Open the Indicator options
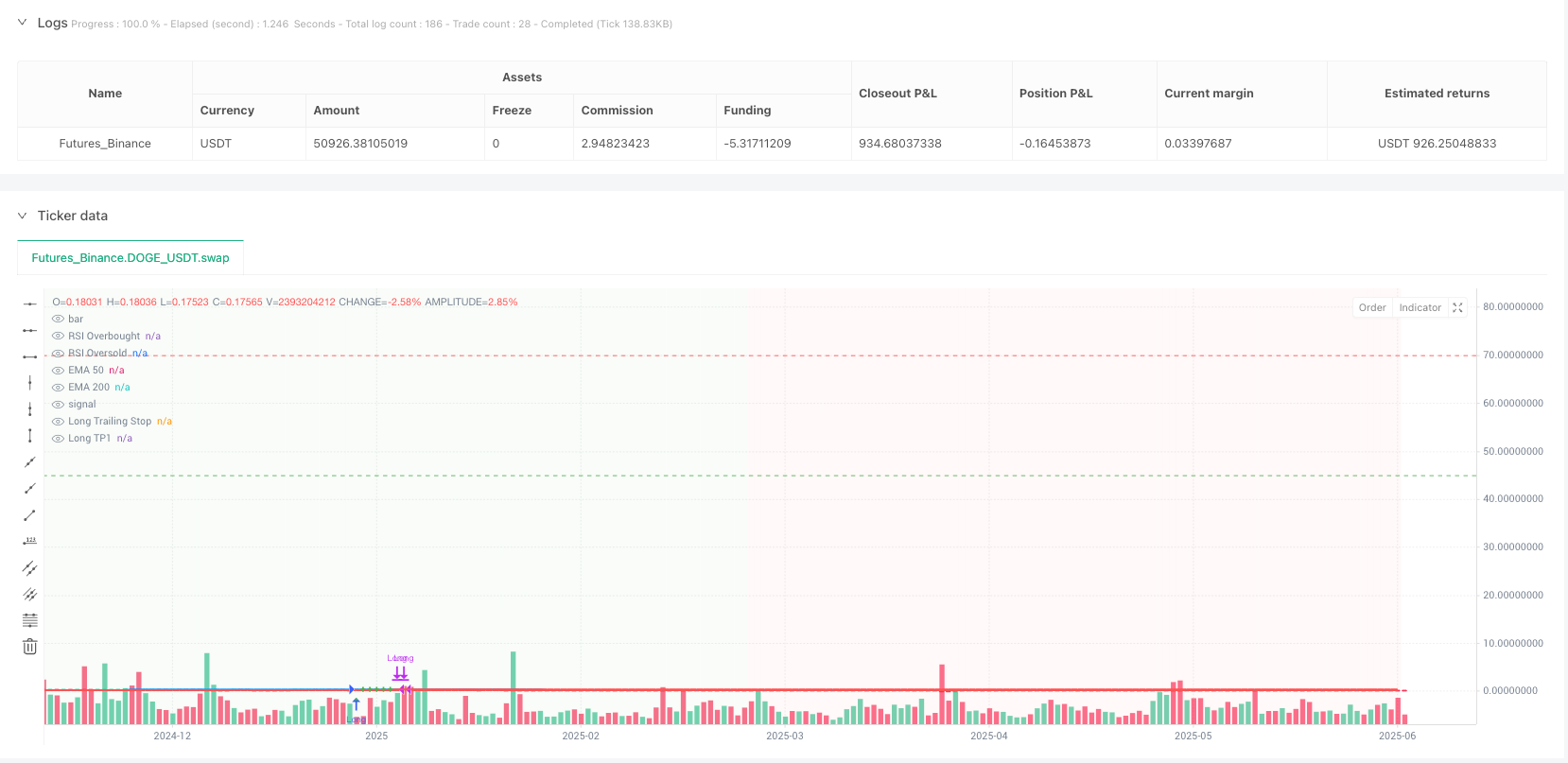This screenshot has width=1568, height=763. (x=1420, y=307)
